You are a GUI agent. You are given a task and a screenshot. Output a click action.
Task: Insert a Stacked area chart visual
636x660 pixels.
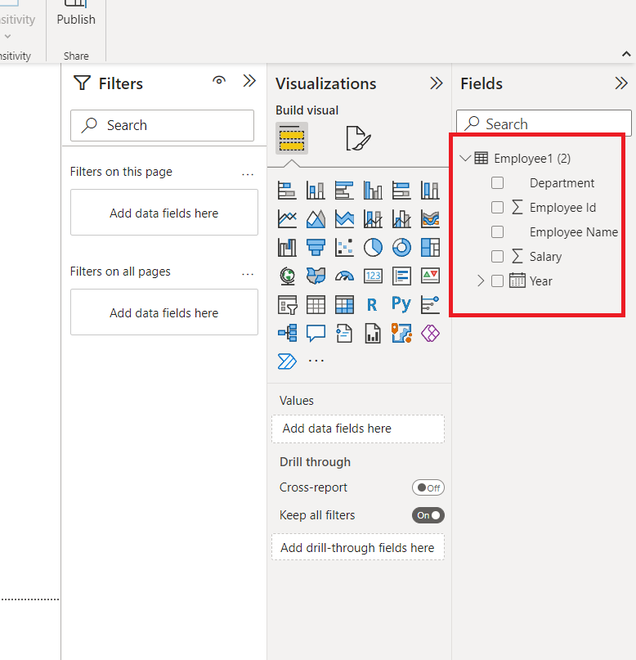(344, 219)
